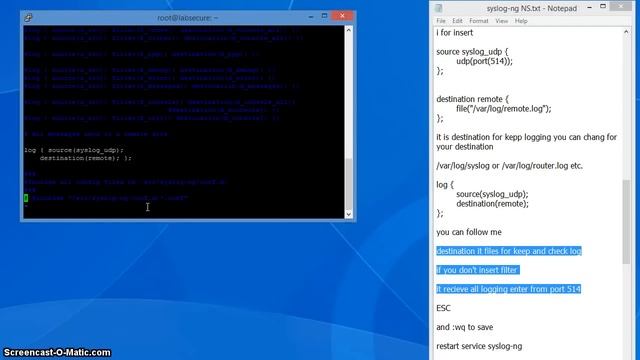Screen dimensions: 640x360
Task: Click the green cursor block in terminal
Action: [26, 198]
